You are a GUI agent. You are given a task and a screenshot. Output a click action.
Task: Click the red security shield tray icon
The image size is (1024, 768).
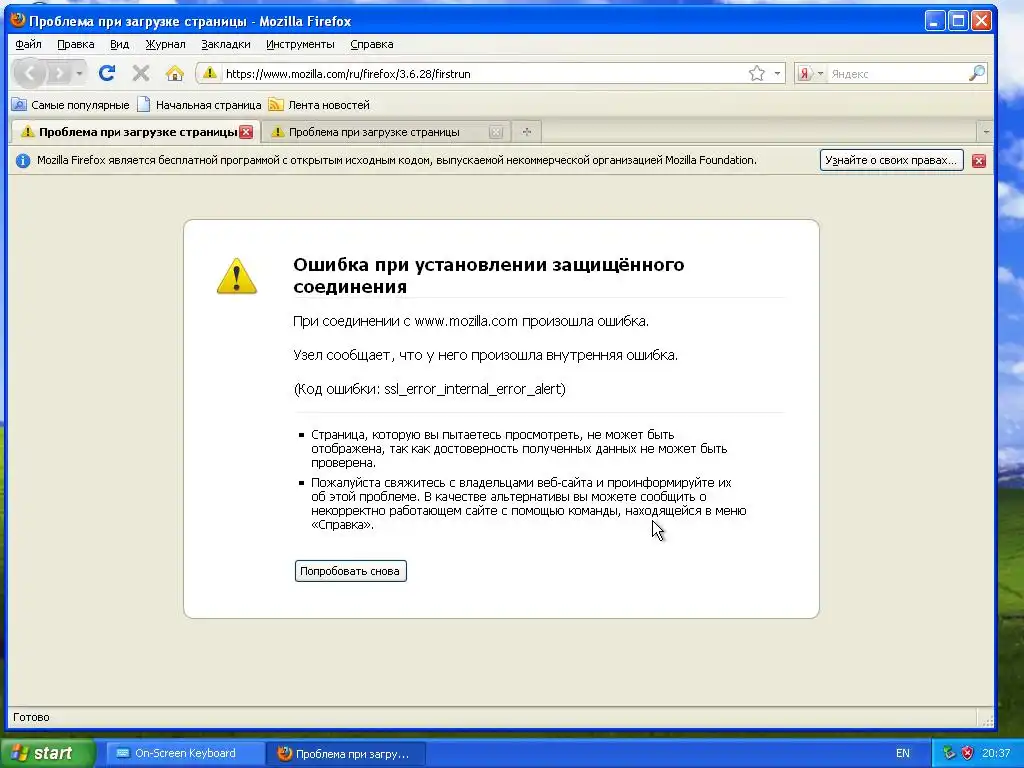pyautogui.click(x=967, y=753)
